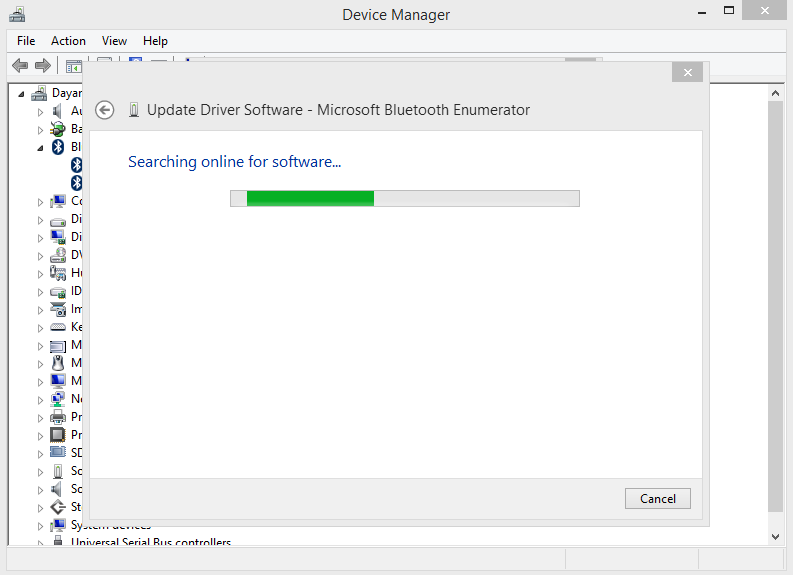Go back in Update Driver Software wizard
Screen dimensions: 793x575
coord(105,110)
